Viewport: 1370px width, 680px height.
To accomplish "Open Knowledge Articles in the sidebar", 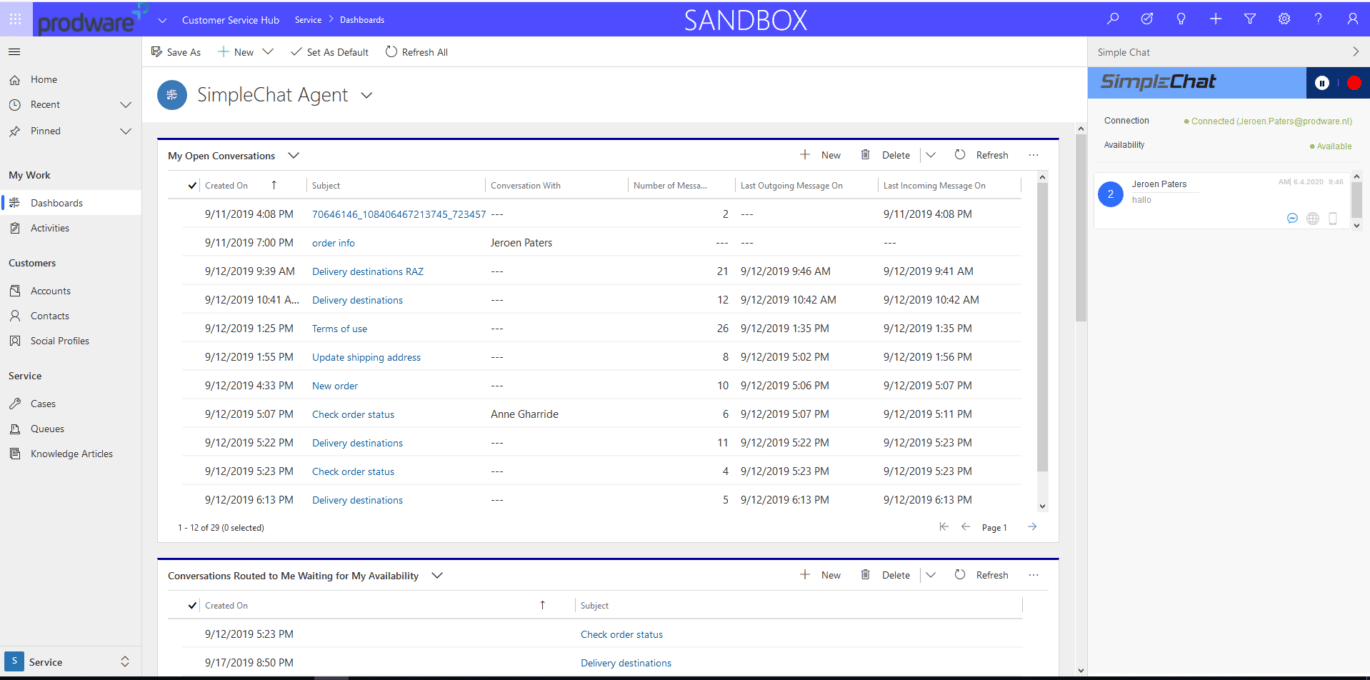I will point(70,454).
